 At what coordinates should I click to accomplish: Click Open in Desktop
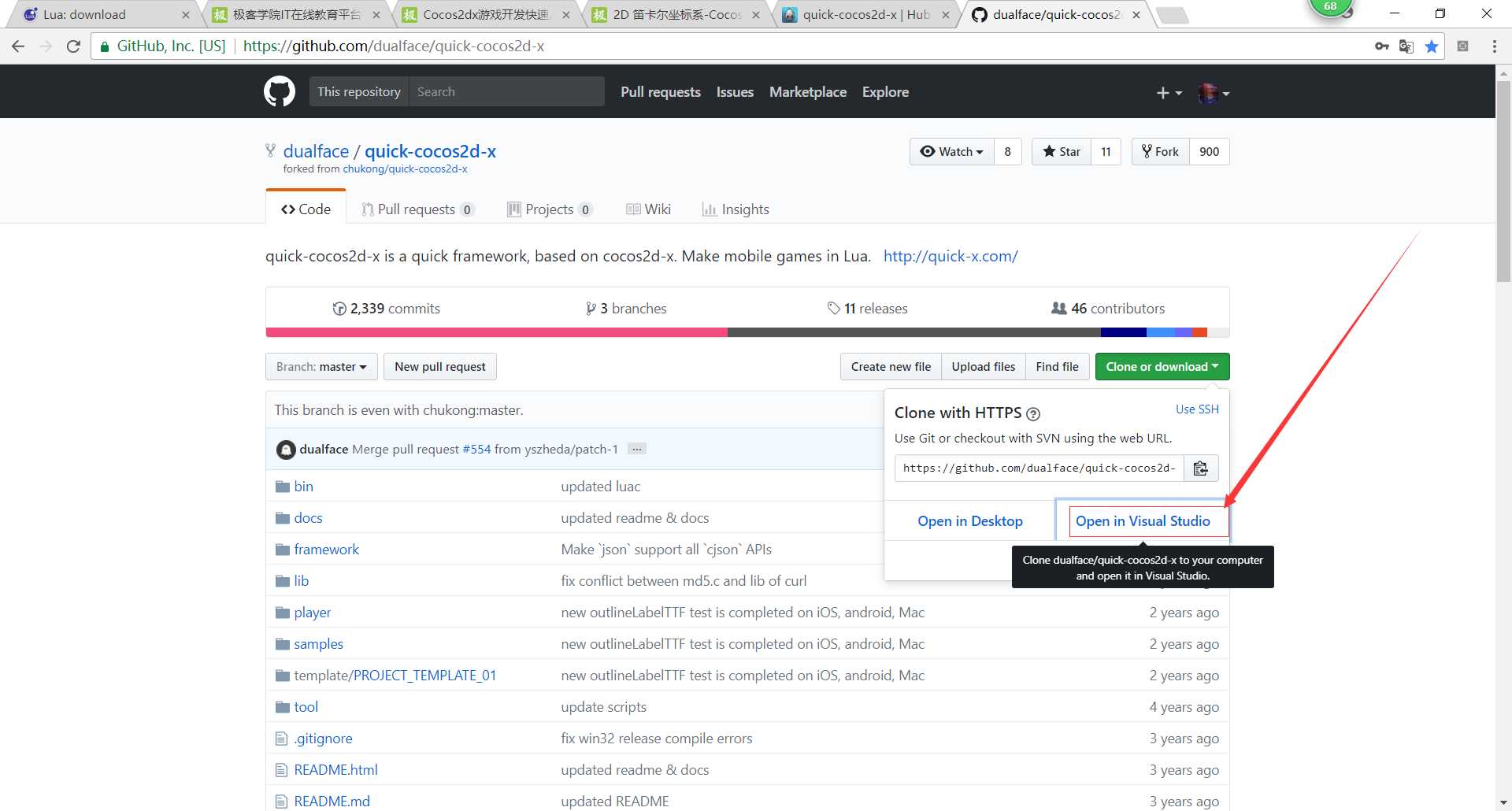click(970, 521)
